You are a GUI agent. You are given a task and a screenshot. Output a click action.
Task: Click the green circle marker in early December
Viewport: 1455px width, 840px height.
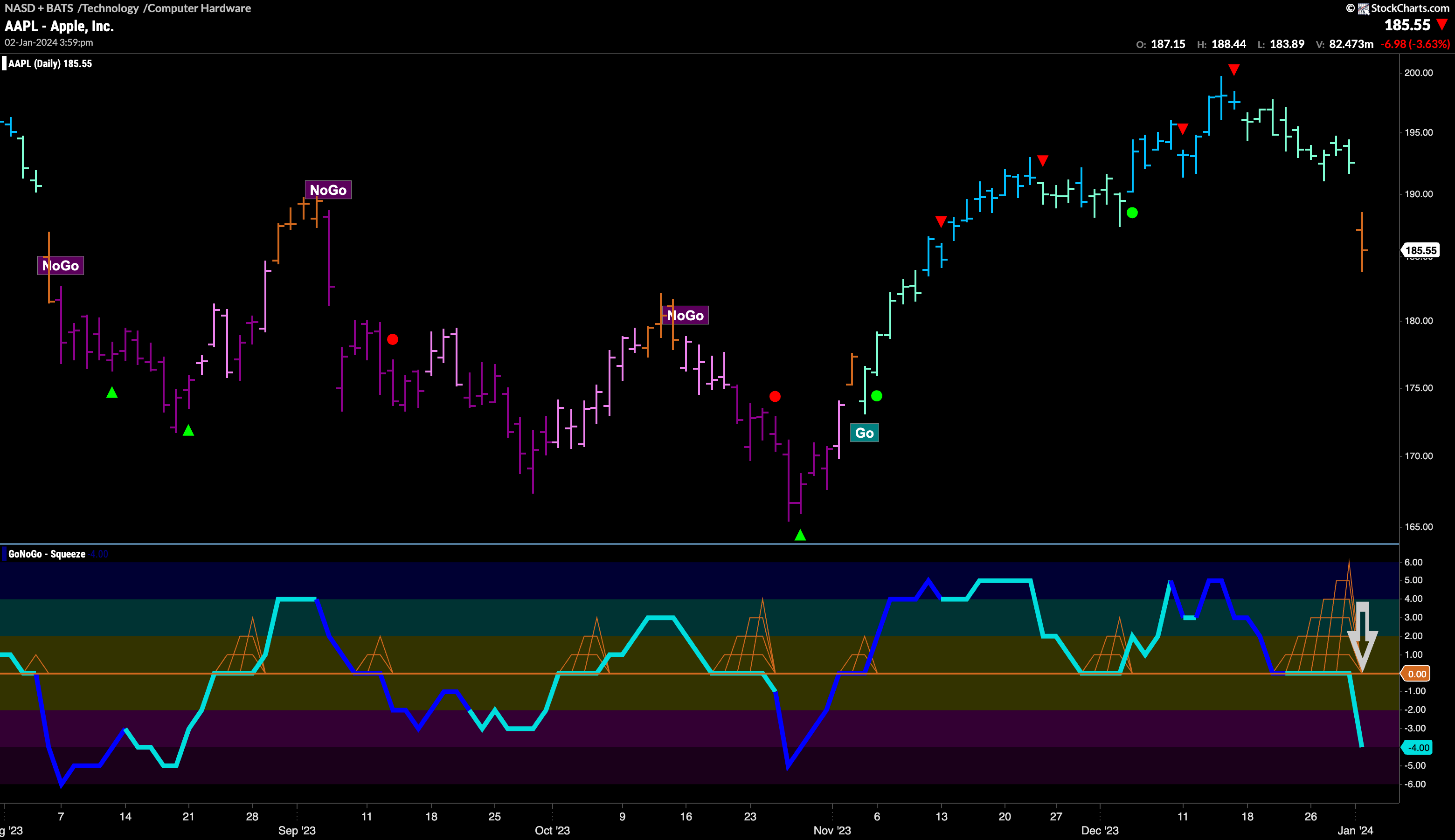click(x=1132, y=213)
